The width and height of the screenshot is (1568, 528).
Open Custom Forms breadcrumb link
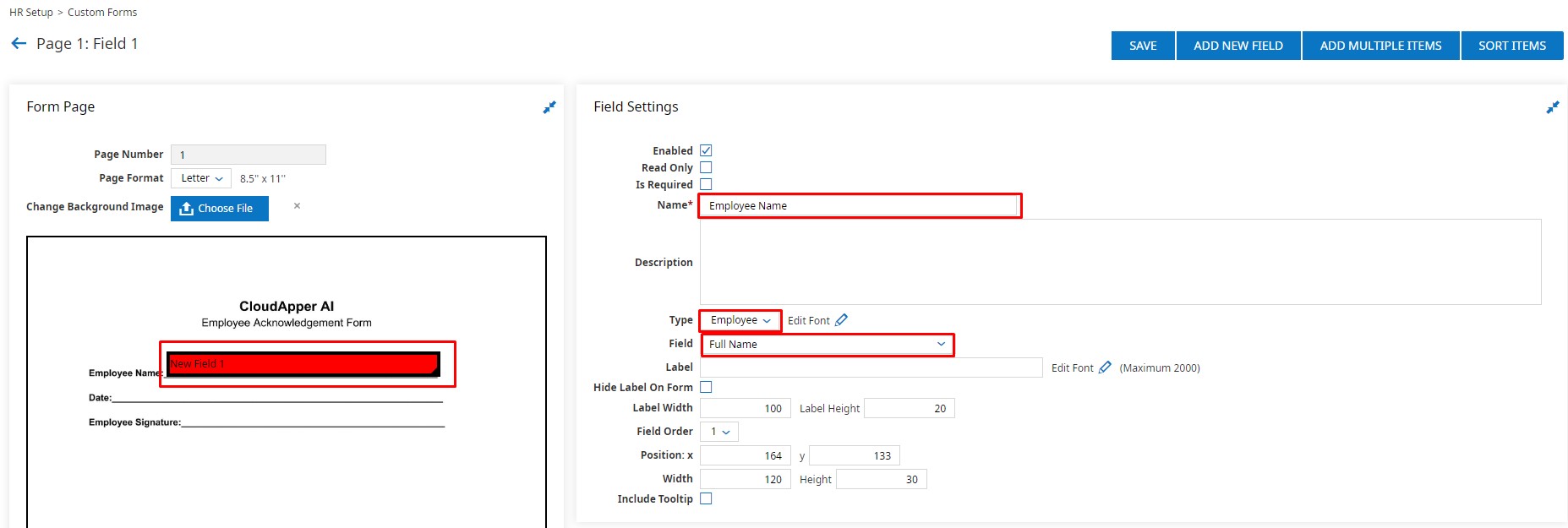102,12
